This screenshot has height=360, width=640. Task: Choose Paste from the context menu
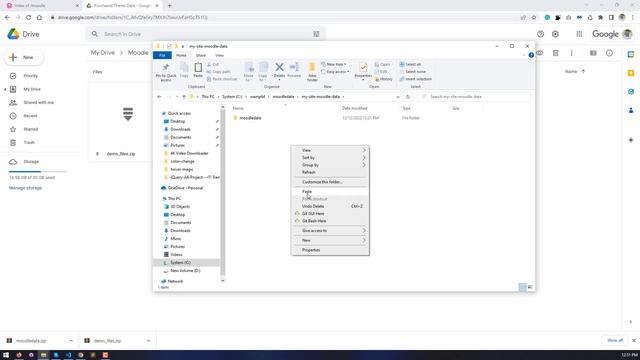(x=330, y=191)
